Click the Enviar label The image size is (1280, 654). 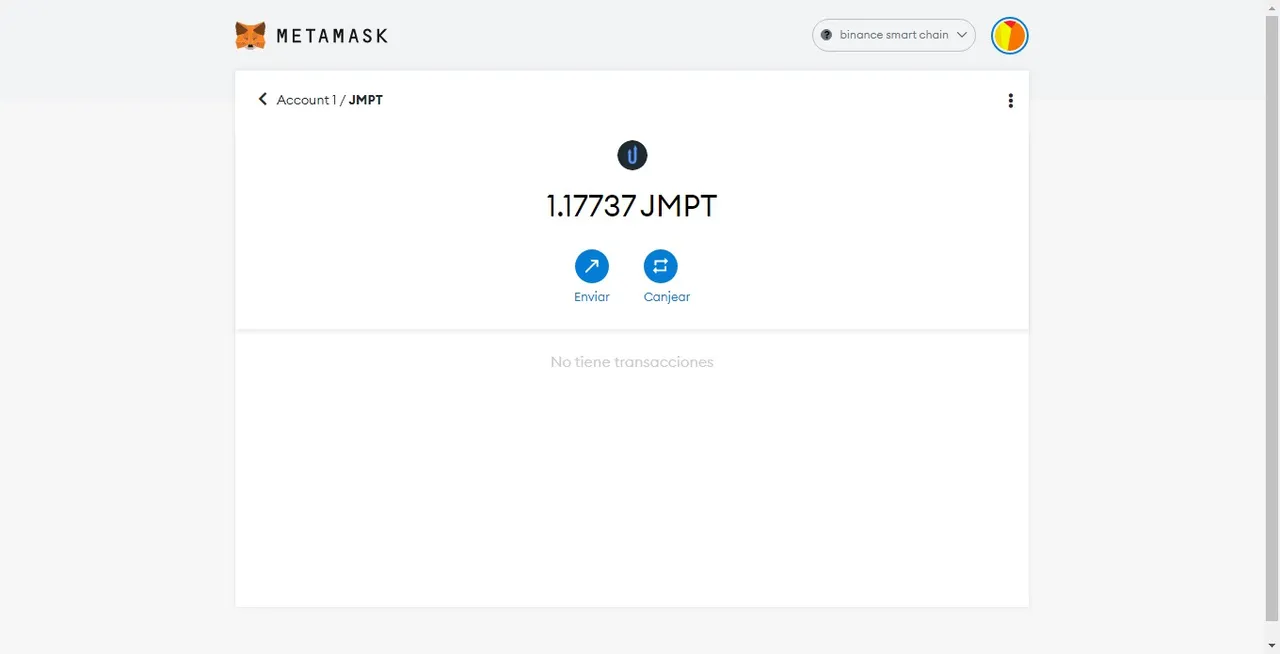click(x=592, y=297)
